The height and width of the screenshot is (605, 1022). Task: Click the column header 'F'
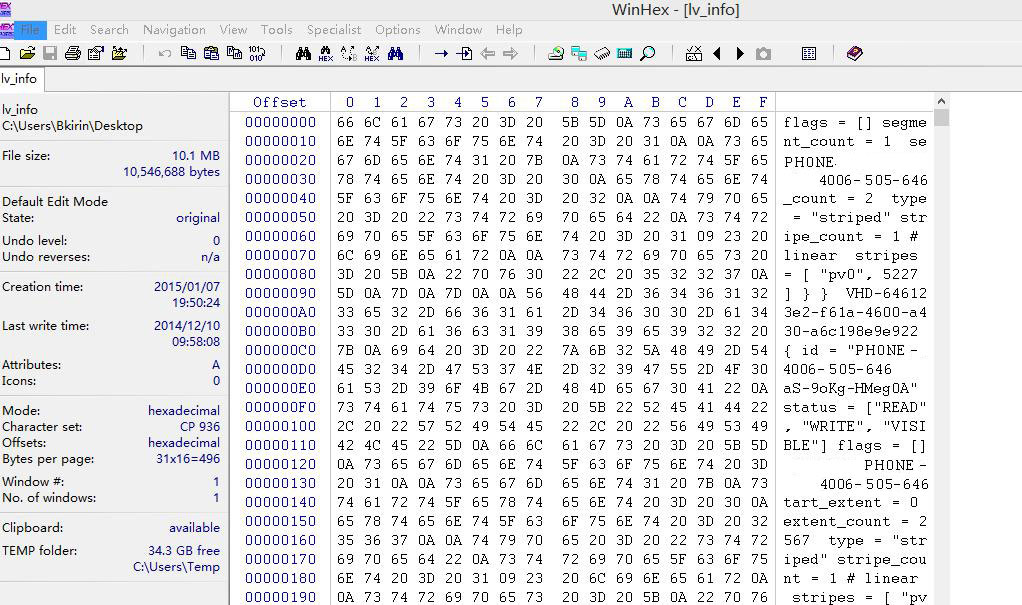[x=763, y=102]
